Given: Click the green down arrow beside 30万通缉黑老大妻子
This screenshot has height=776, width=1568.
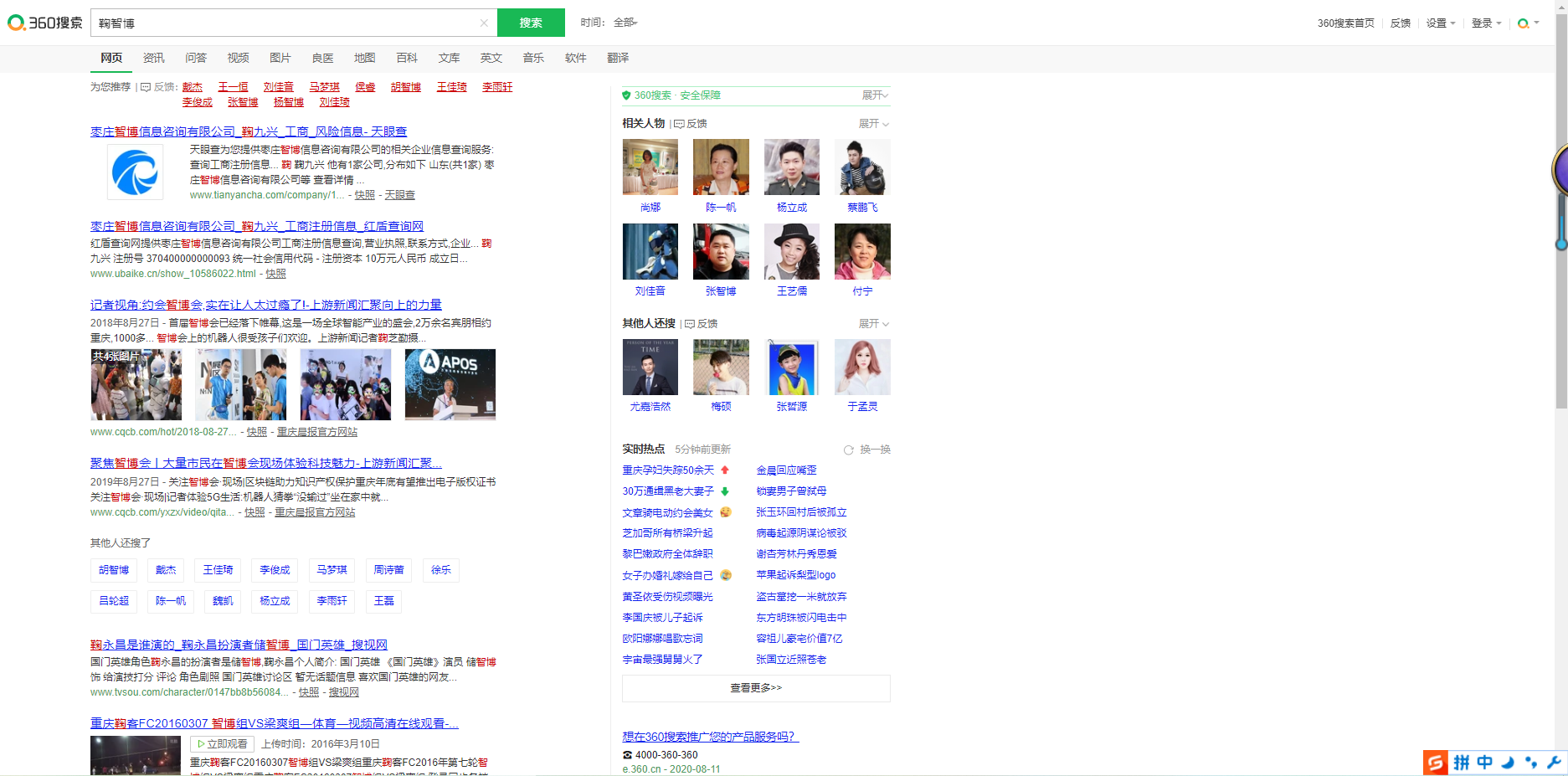Looking at the screenshot, I should 725,491.
